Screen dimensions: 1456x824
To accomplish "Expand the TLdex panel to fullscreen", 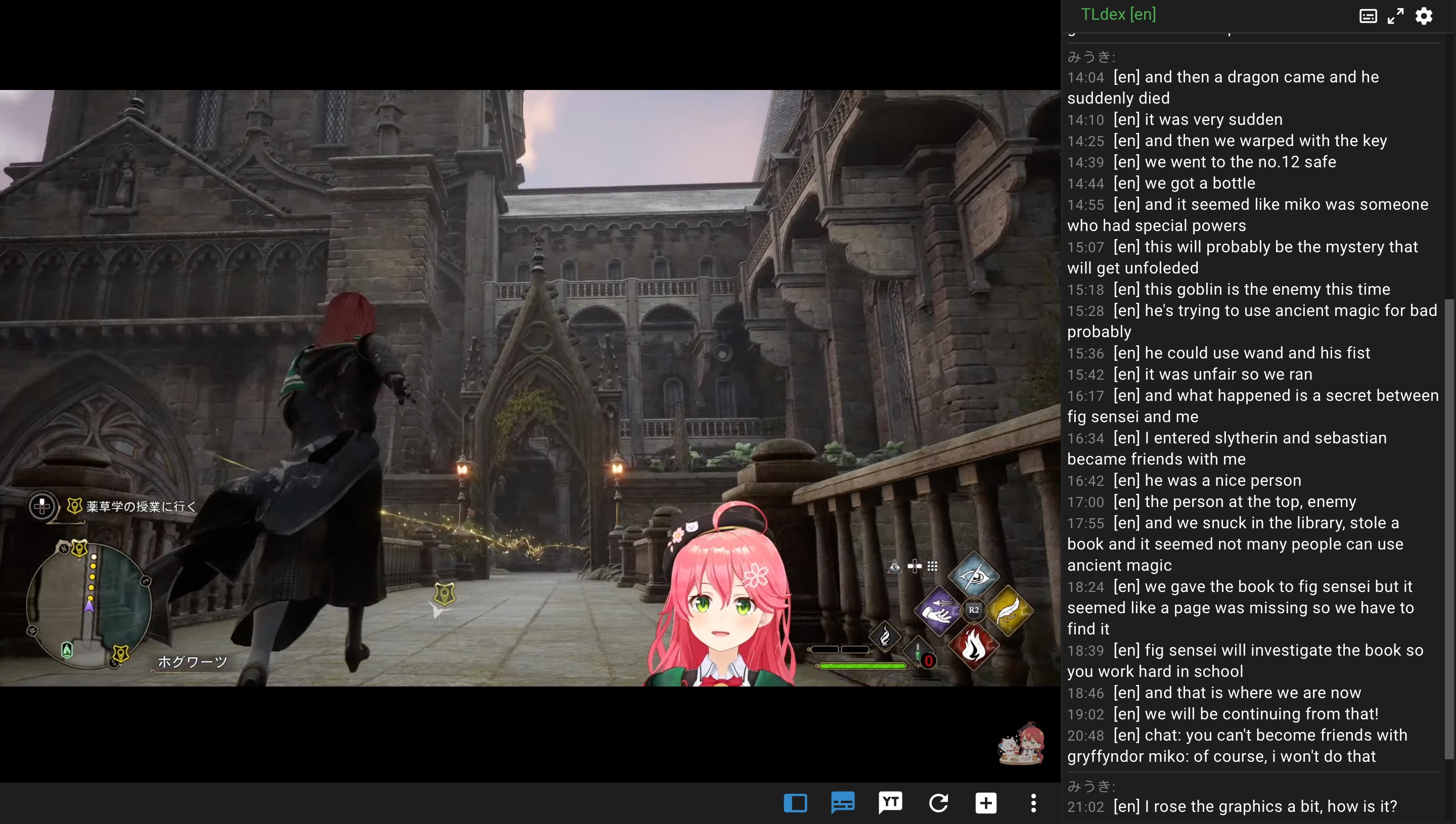I will (1395, 16).
